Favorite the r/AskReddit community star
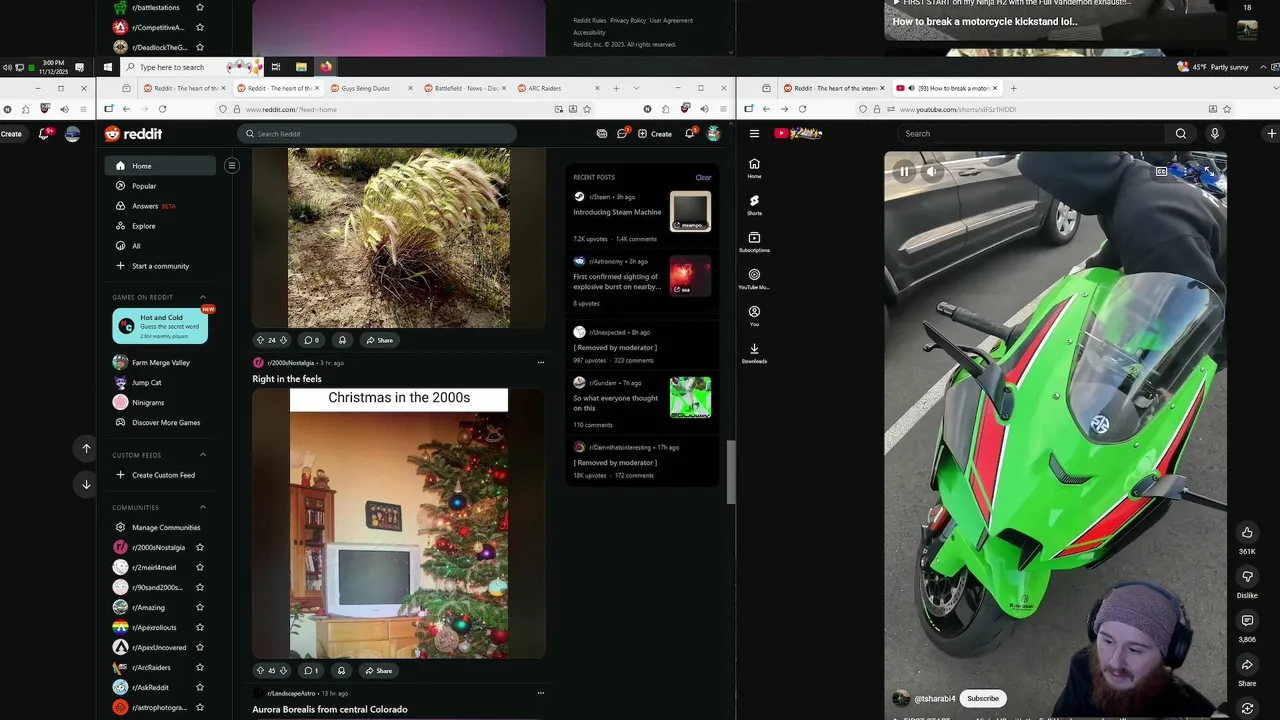Screen dimensions: 1280x720 [200, 687]
